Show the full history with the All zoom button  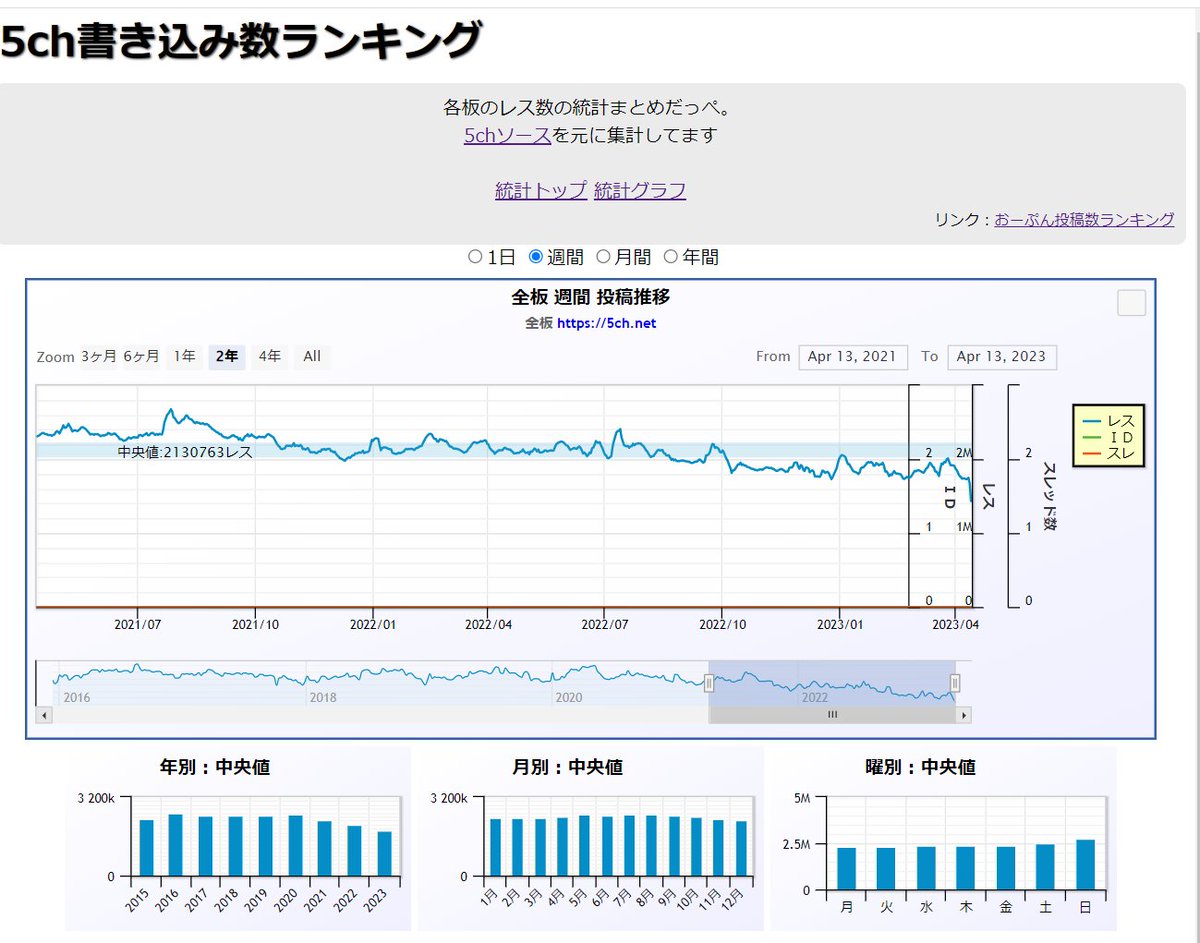[x=311, y=356]
